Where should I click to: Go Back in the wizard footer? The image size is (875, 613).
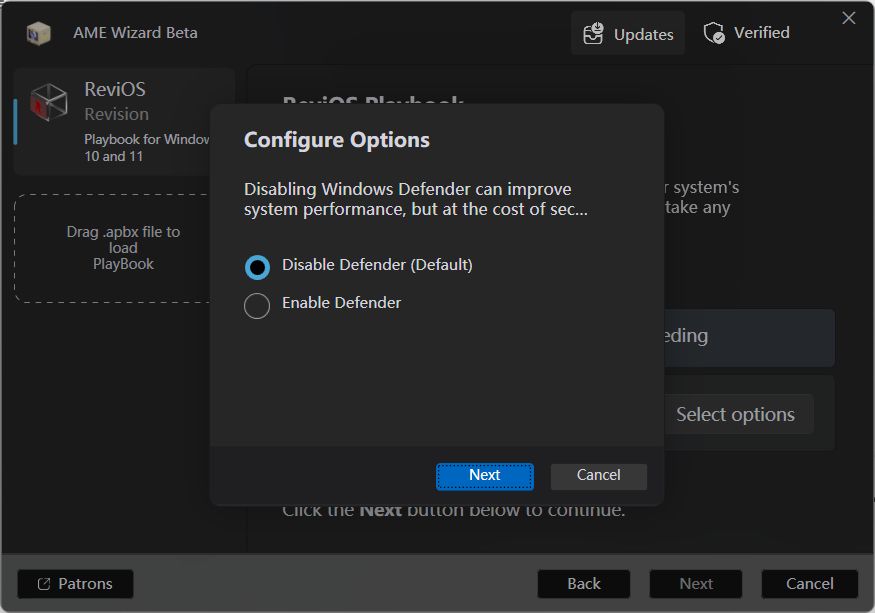click(x=584, y=584)
